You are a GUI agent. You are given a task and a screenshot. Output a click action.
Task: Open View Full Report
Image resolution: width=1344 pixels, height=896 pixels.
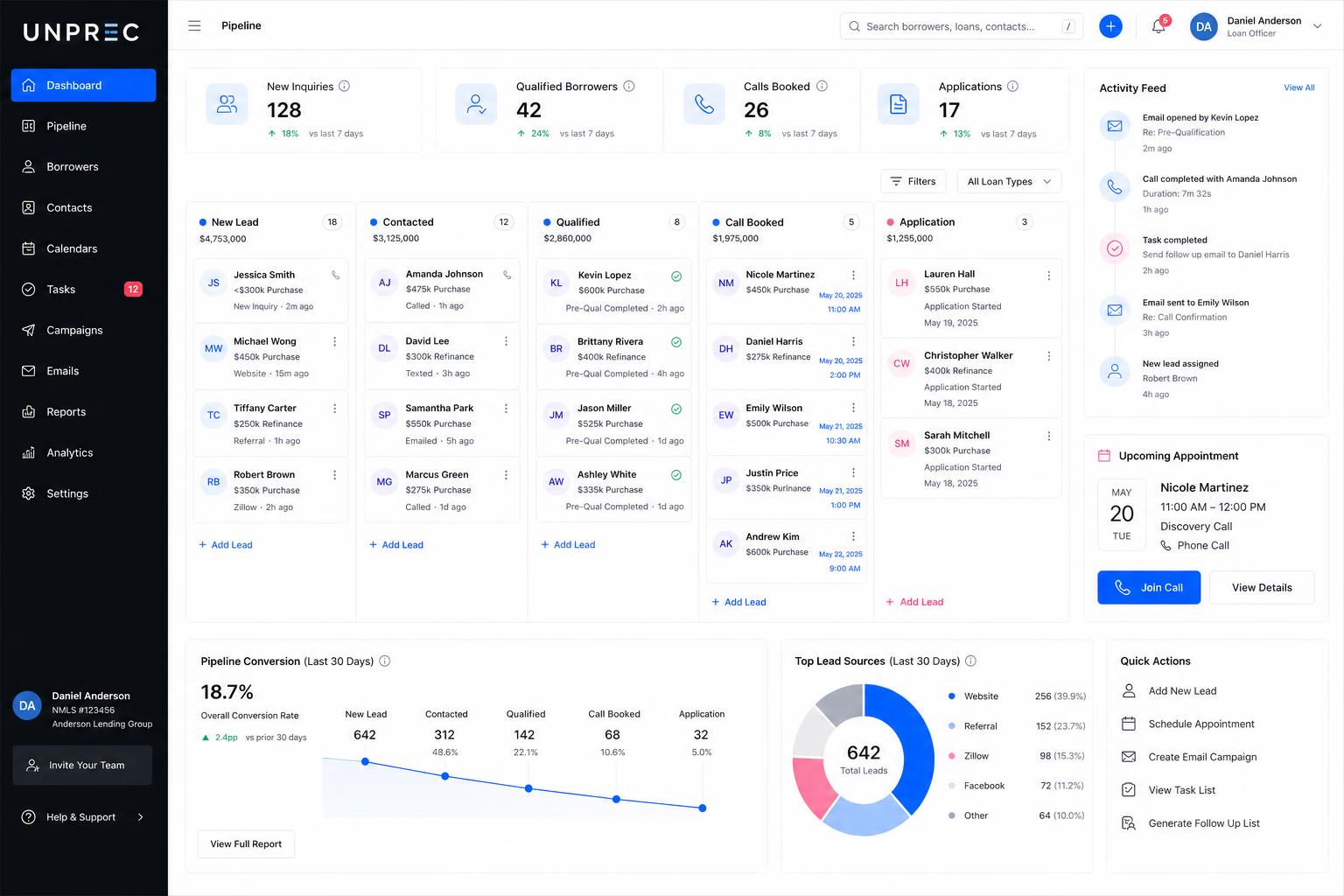[246, 843]
